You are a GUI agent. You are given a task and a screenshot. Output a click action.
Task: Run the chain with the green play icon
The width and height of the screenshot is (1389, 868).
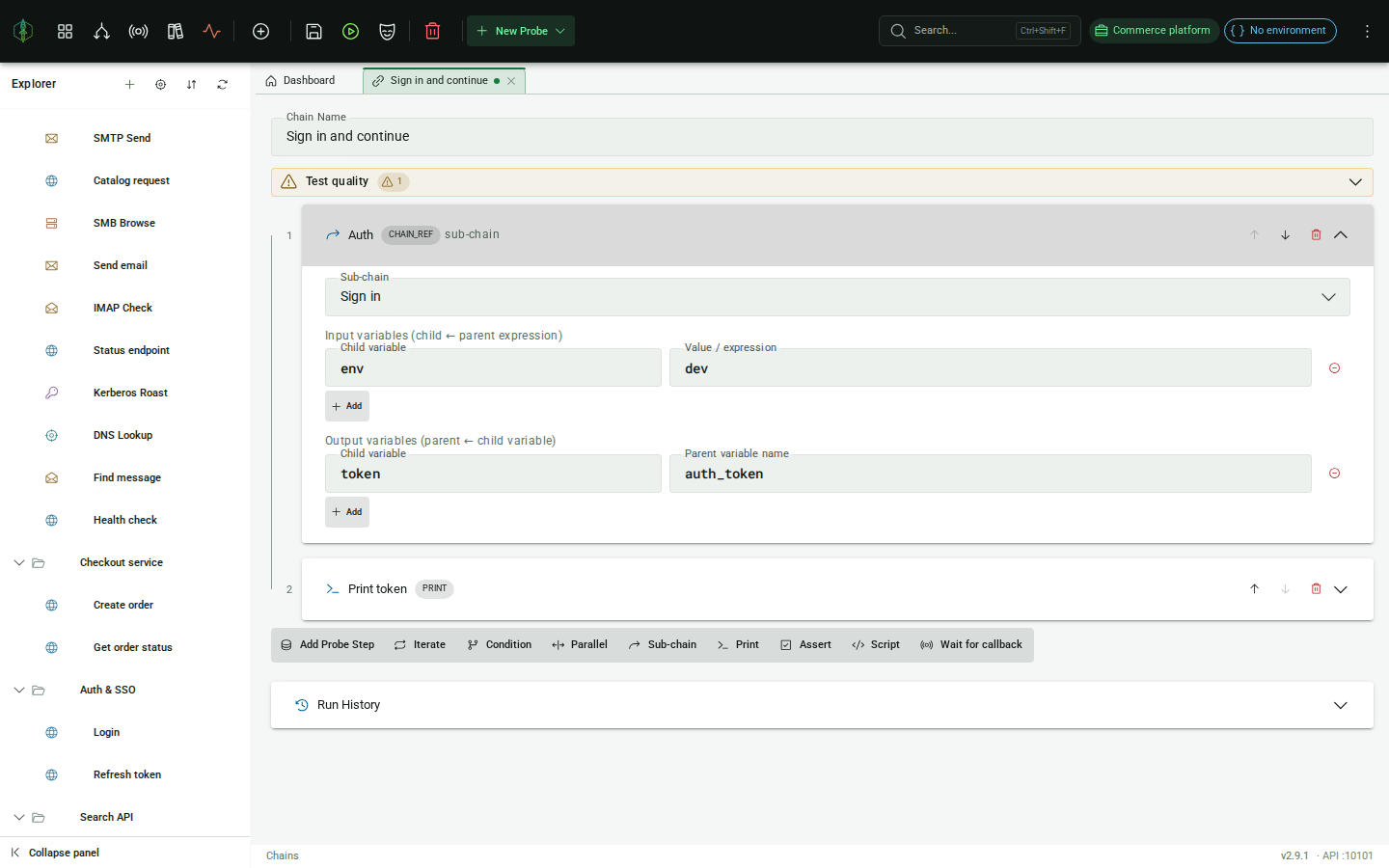(350, 31)
